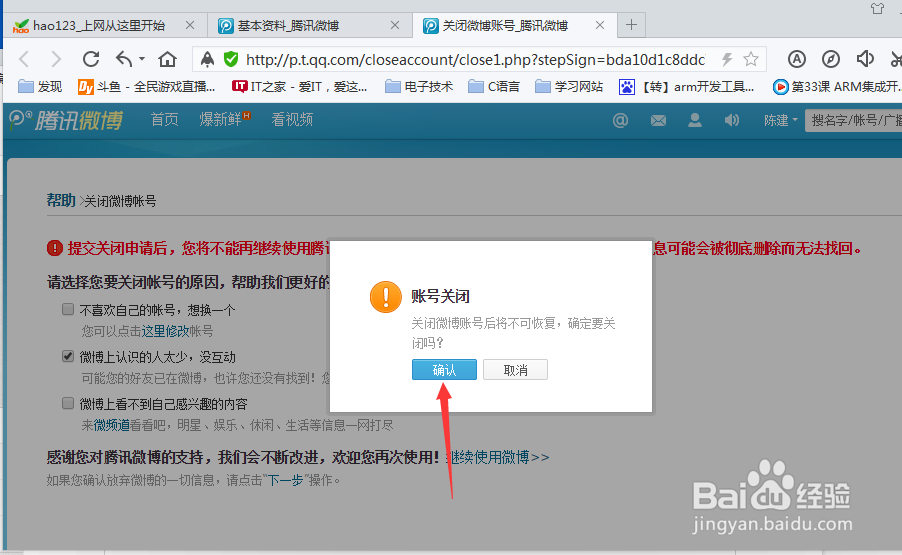
Task: Close the 基本资料 tab
Action: (x=395, y=25)
